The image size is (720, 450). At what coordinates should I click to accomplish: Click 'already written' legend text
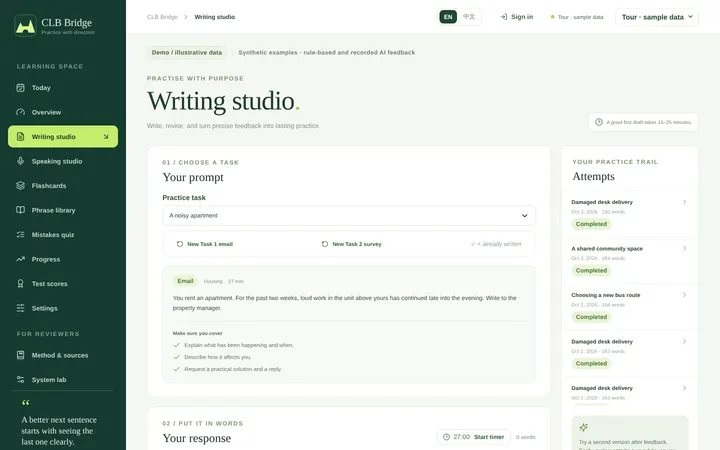coord(496,244)
